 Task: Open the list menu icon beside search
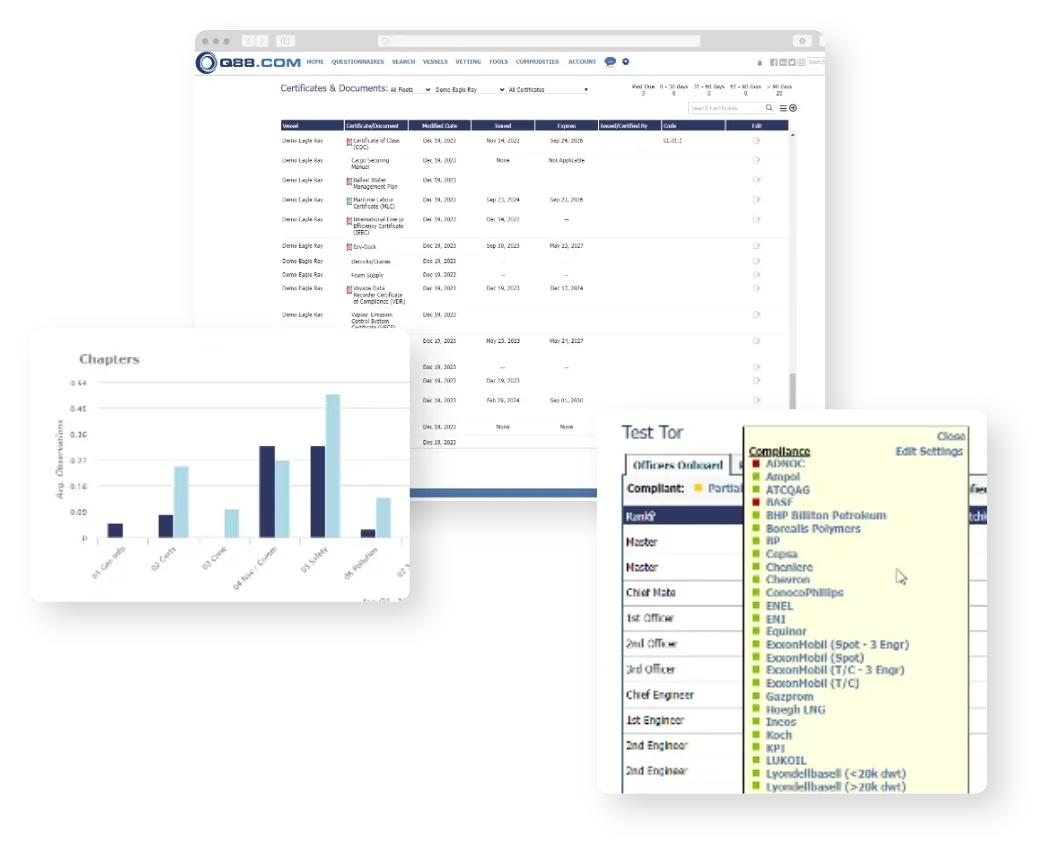coord(783,108)
